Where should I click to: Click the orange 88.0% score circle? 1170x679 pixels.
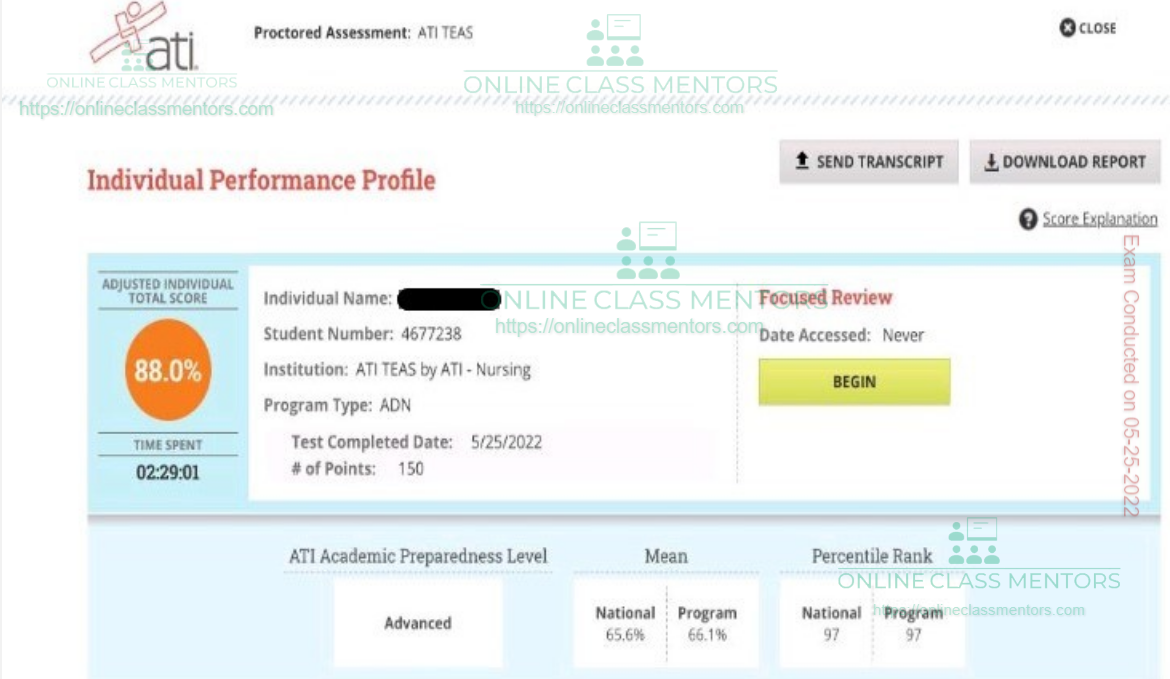click(x=168, y=371)
